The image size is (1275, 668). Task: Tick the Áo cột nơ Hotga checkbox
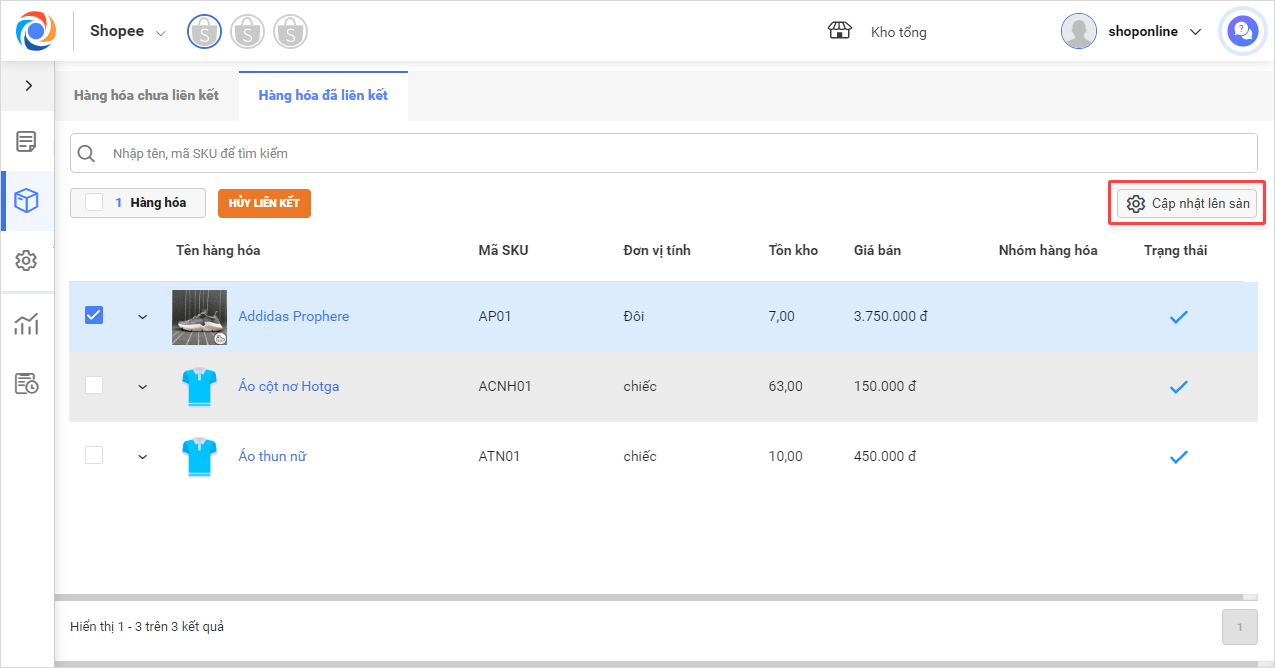(94, 386)
